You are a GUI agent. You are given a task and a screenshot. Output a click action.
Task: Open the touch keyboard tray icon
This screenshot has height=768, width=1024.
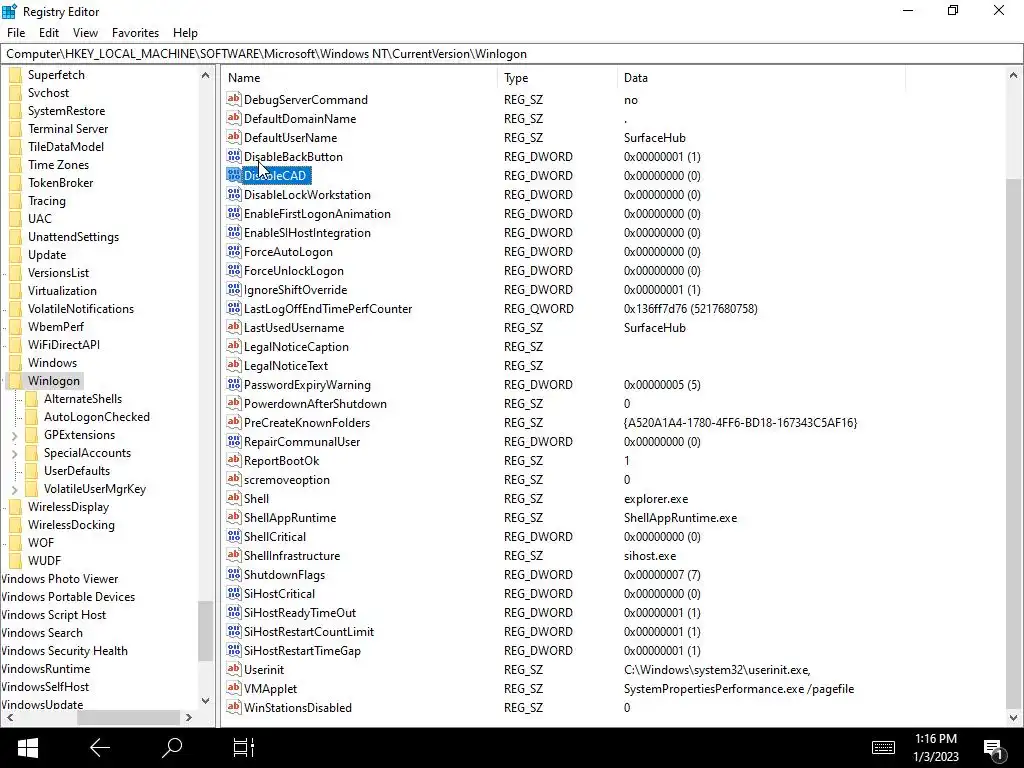click(883, 747)
